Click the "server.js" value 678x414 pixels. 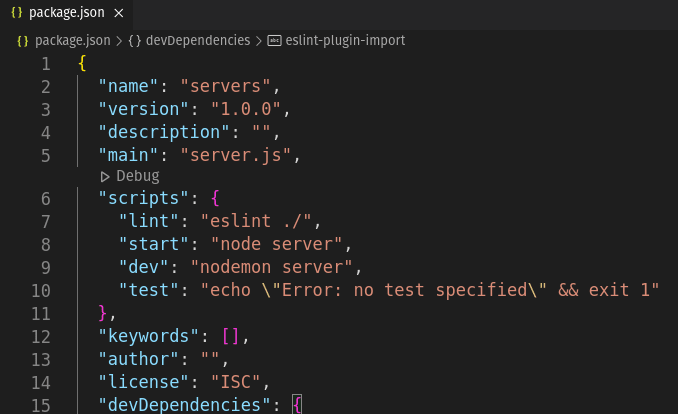click(236, 155)
